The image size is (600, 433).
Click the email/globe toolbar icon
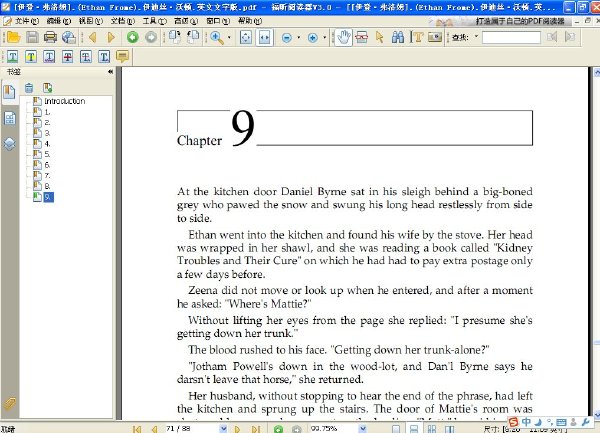(x=69, y=37)
